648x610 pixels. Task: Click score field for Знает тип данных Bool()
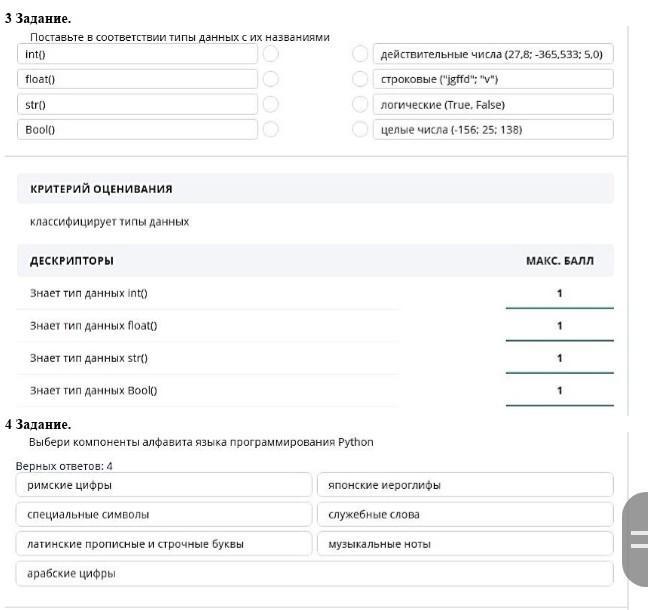tap(559, 391)
